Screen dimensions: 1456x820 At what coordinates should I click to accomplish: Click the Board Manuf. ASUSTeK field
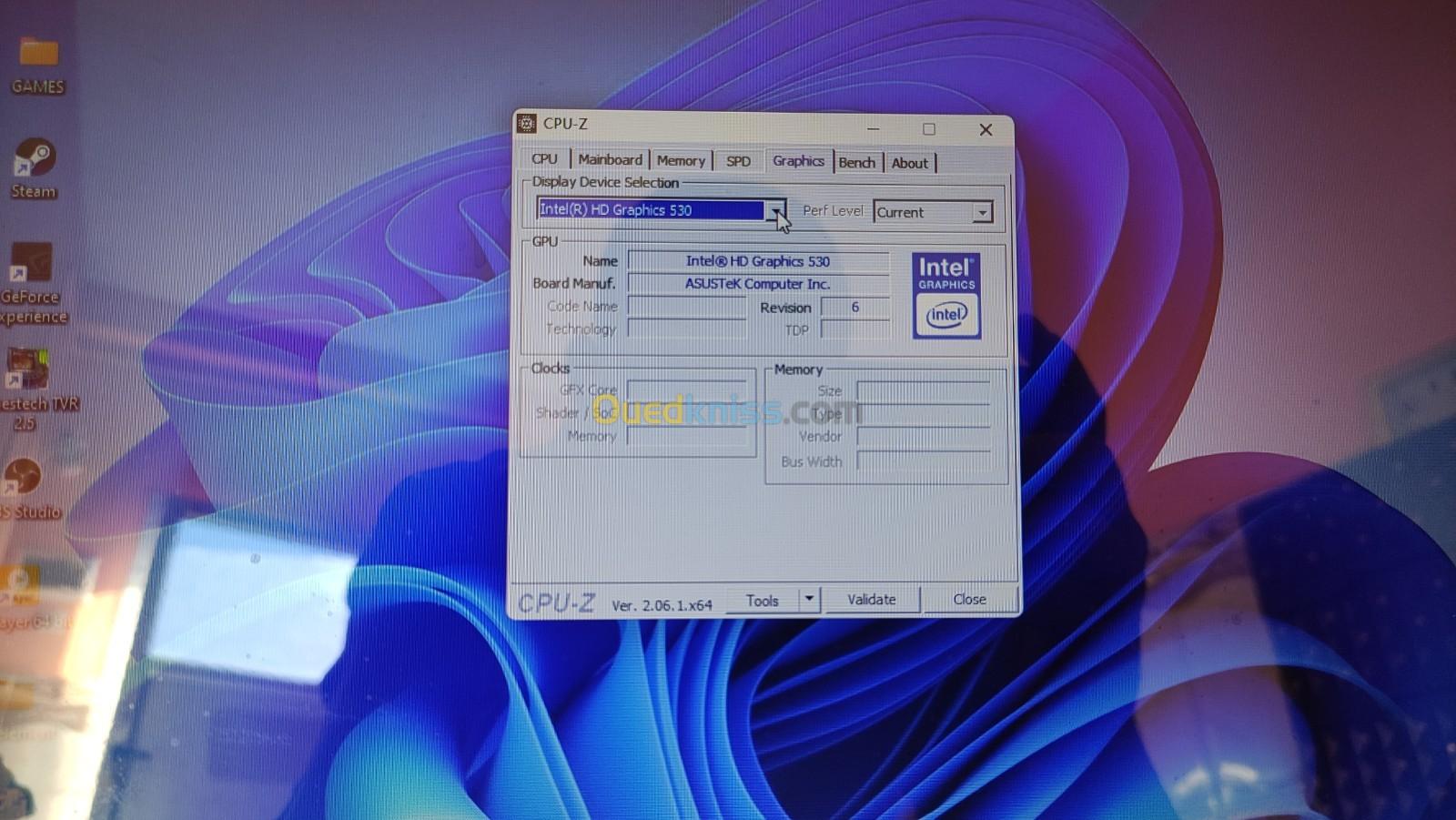[x=758, y=284]
